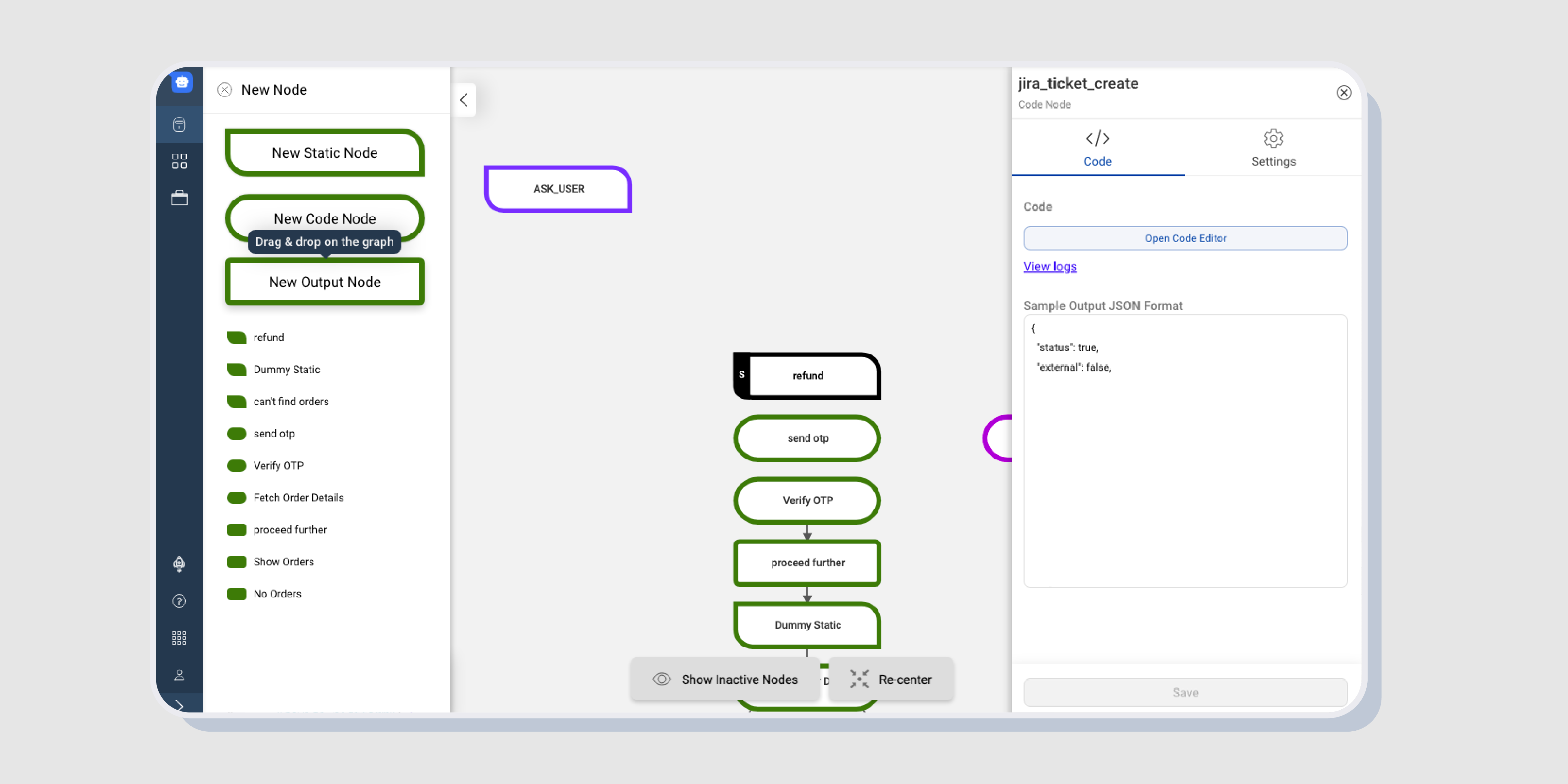Viewport: 1568px width, 784px height.
Task: Click the View logs link
Action: pos(1049,267)
